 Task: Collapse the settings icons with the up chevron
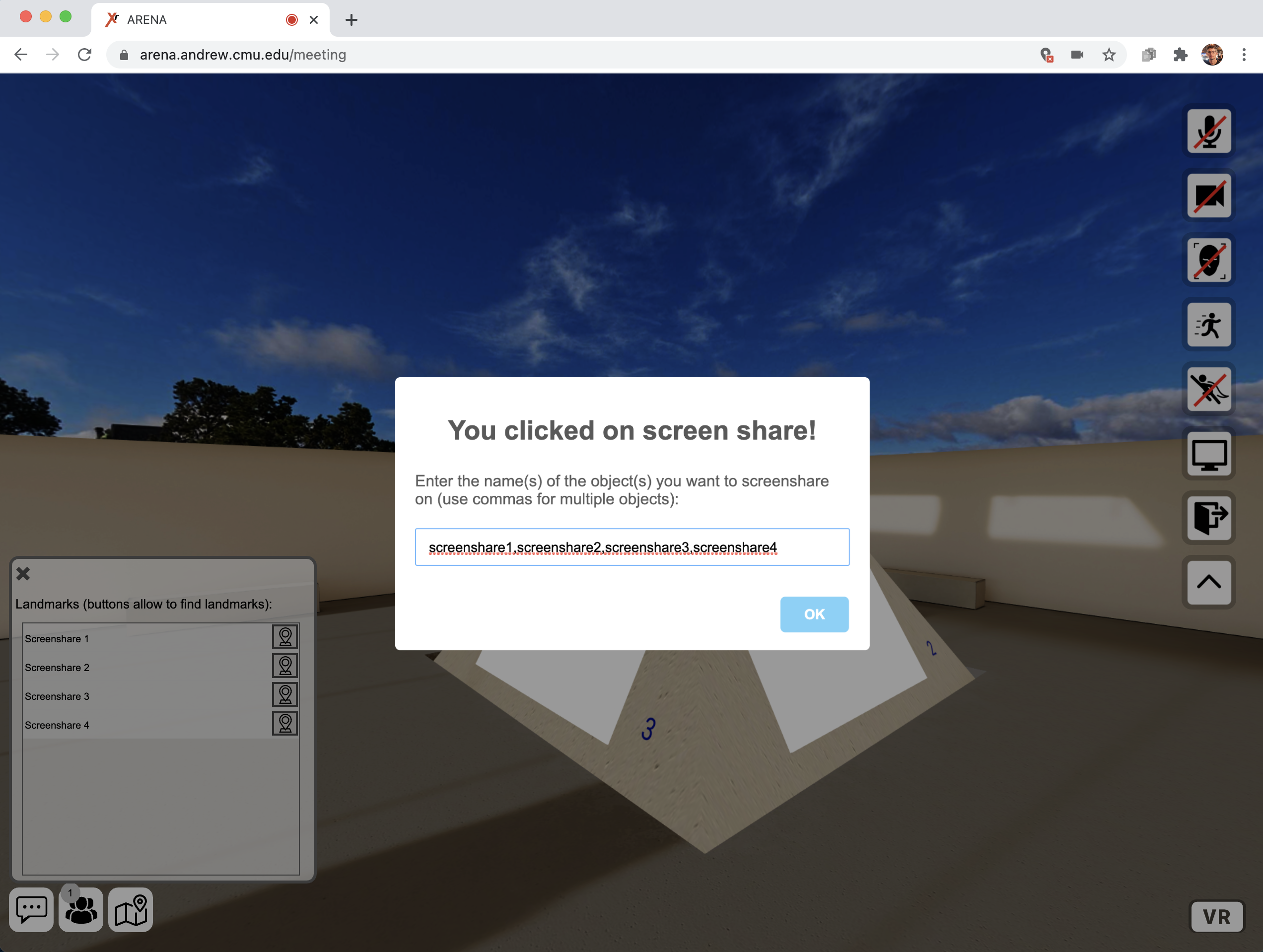1209,583
